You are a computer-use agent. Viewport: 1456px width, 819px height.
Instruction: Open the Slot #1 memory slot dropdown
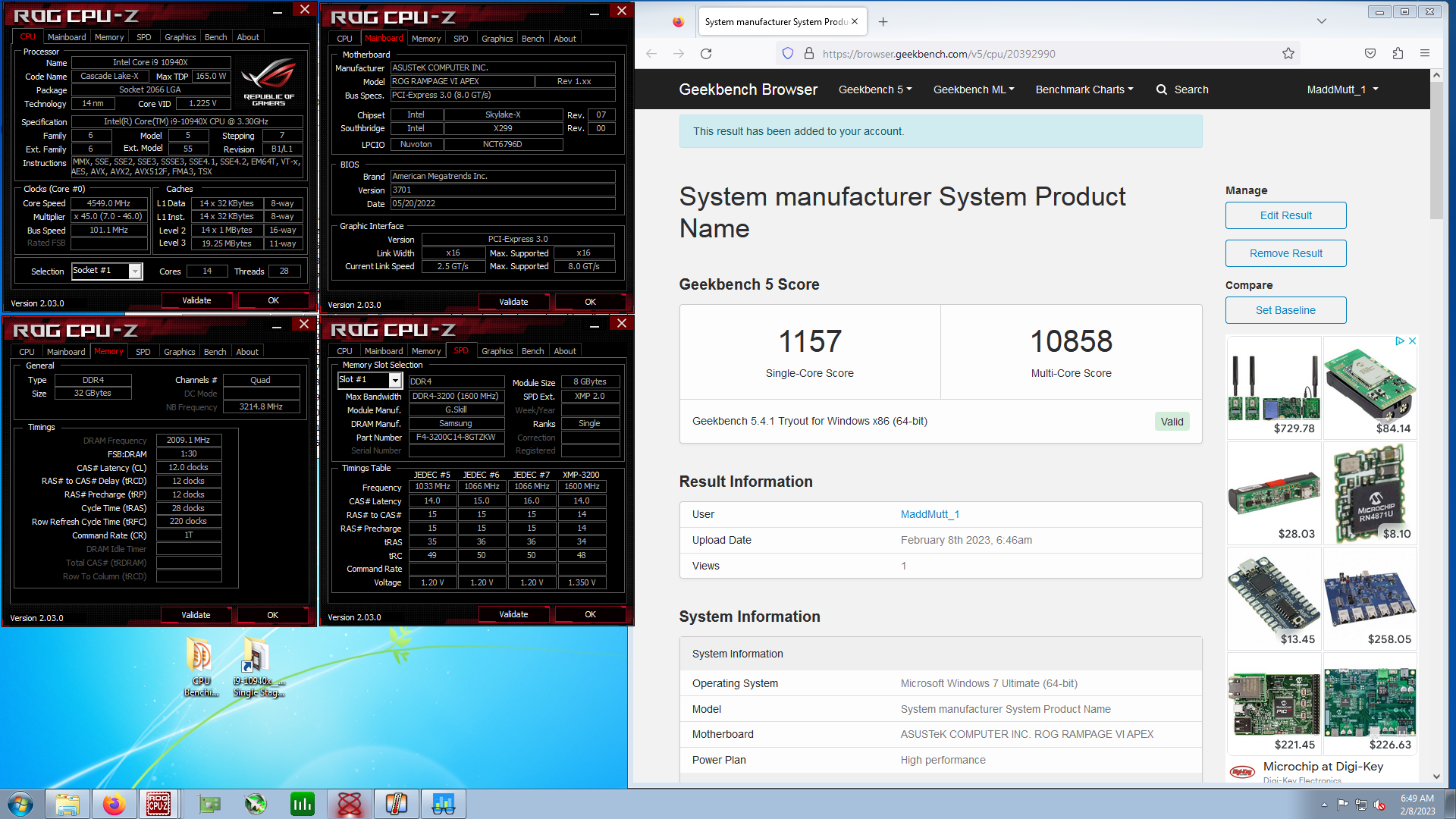(395, 381)
